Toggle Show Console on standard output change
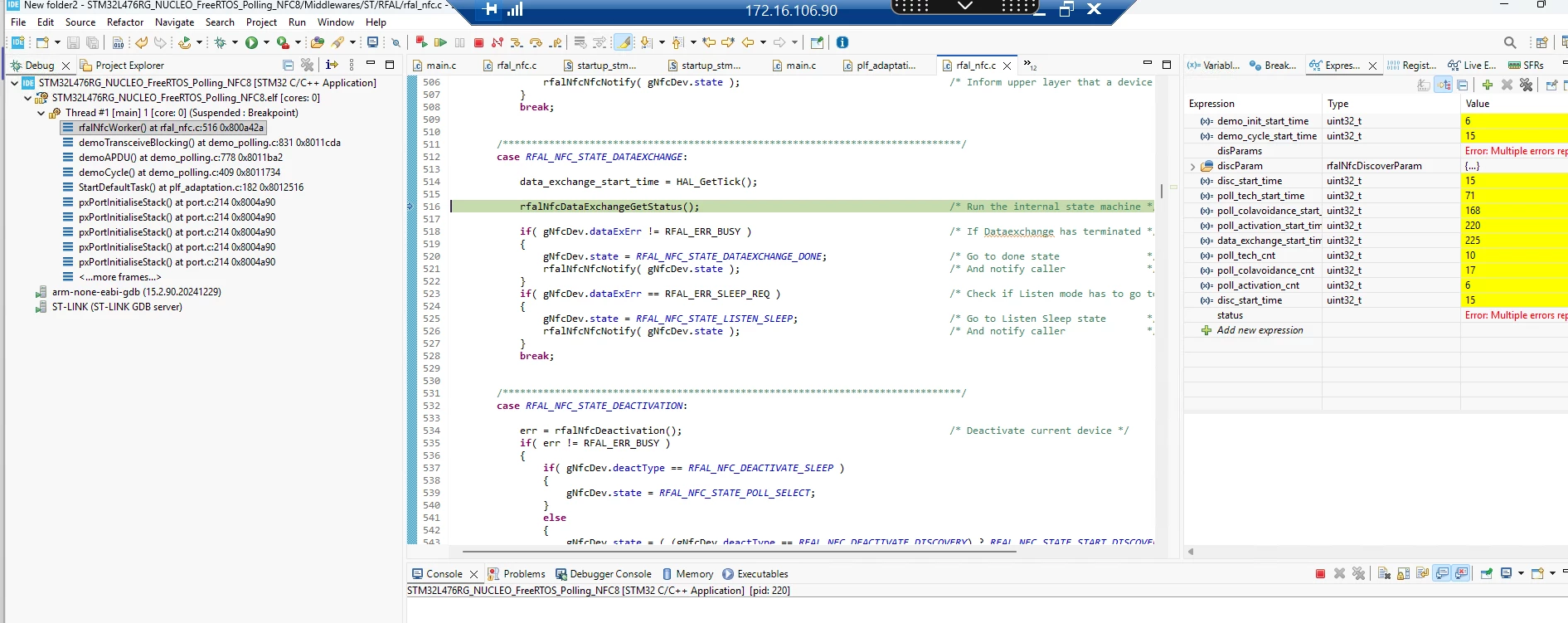1568x623 pixels. pyautogui.click(x=1442, y=573)
